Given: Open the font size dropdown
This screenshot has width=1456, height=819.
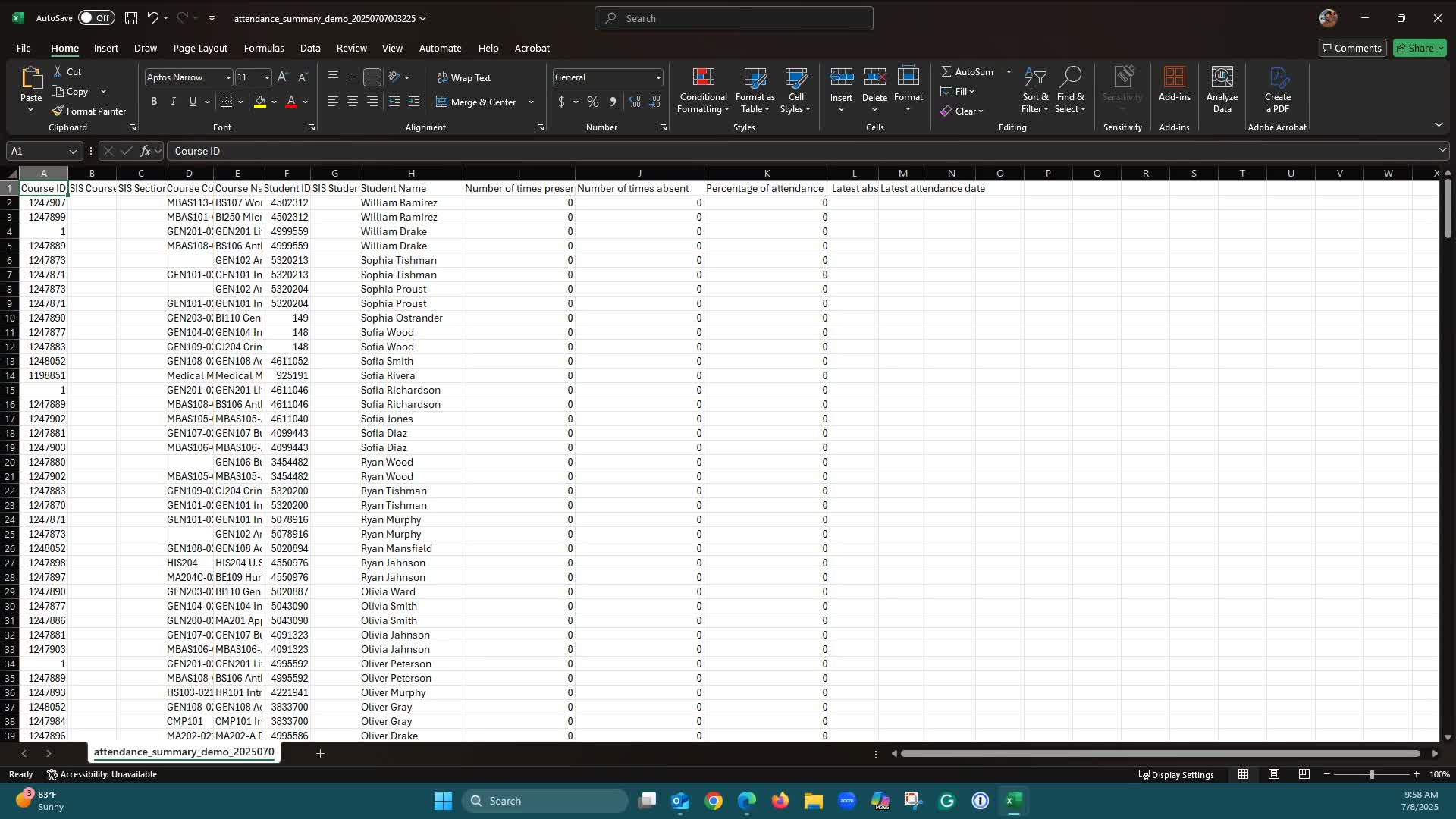Looking at the screenshot, I should 266,77.
